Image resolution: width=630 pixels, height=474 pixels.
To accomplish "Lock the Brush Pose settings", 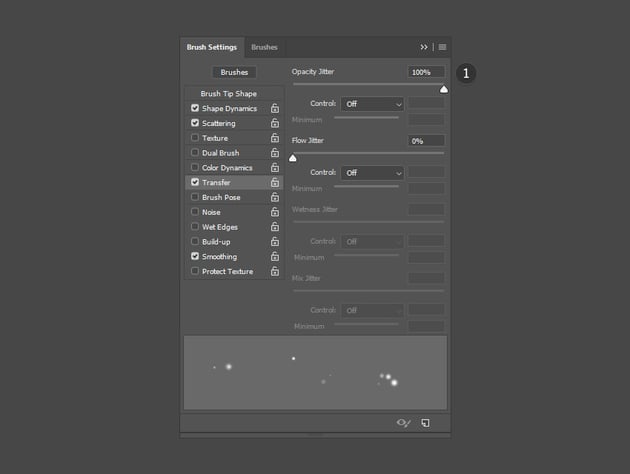I will pyautogui.click(x=275, y=197).
